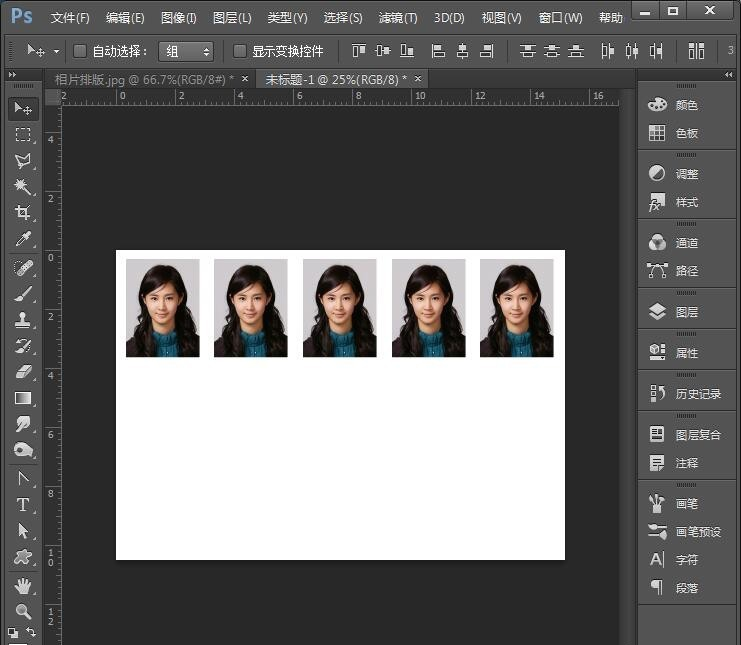
Task: Open the History (历史记录) panel
Action: [657, 394]
